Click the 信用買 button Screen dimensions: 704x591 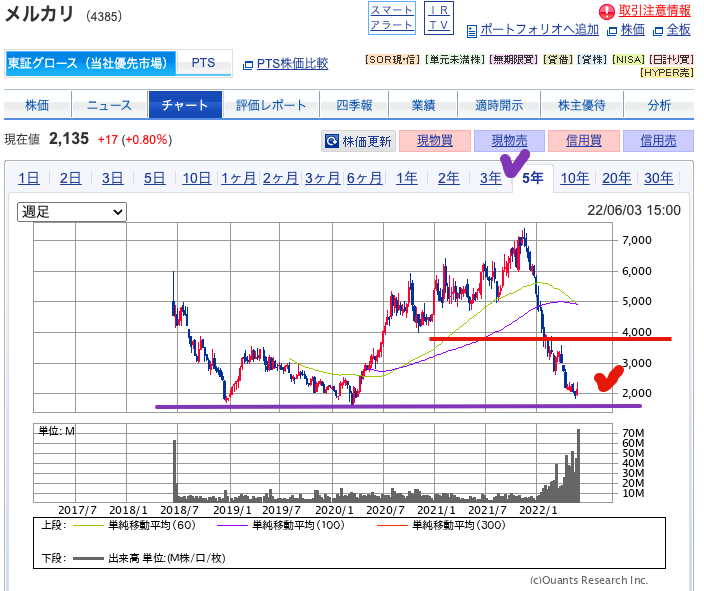click(x=584, y=141)
